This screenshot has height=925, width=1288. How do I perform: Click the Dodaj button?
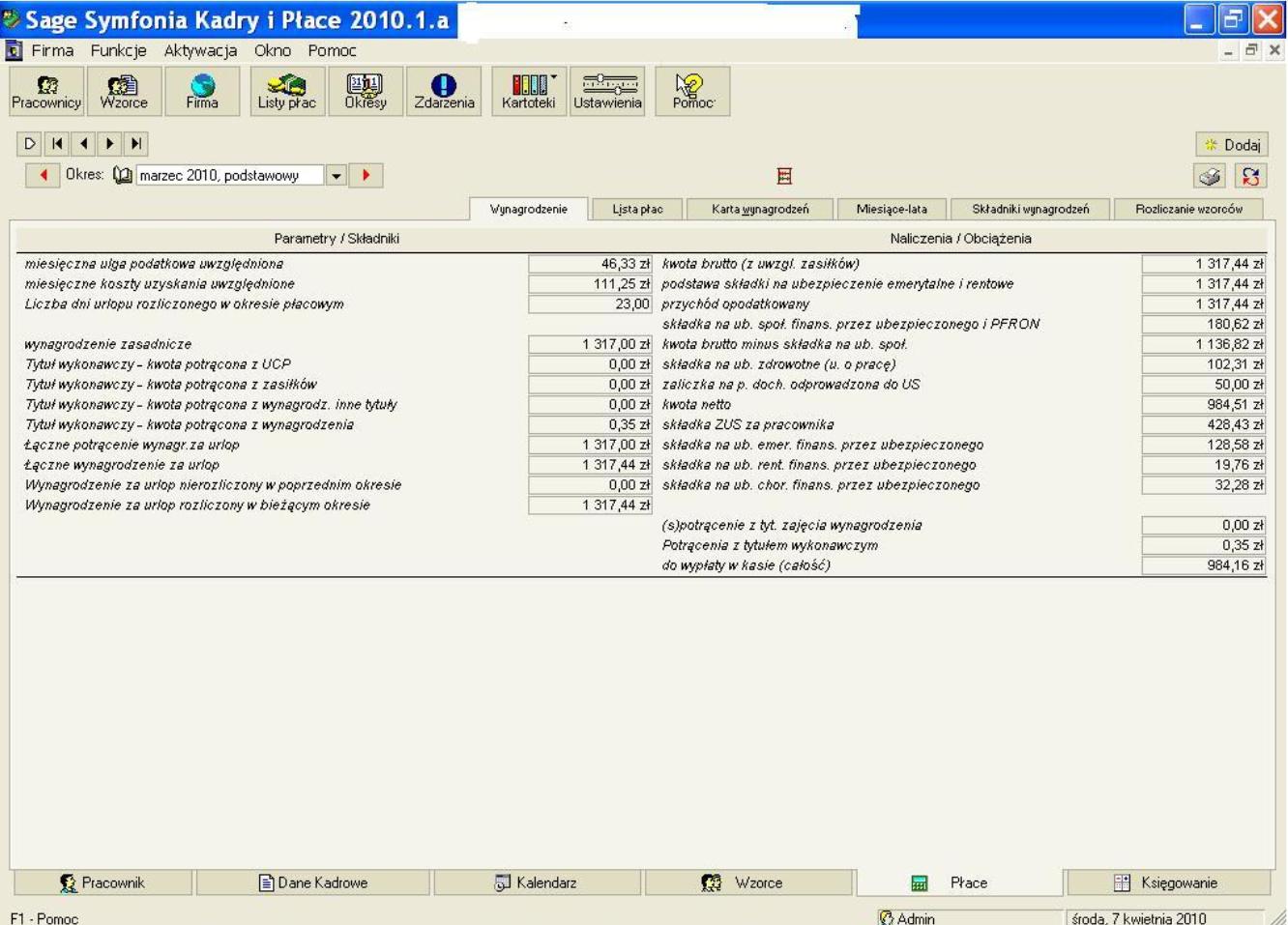click(x=1232, y=145)
